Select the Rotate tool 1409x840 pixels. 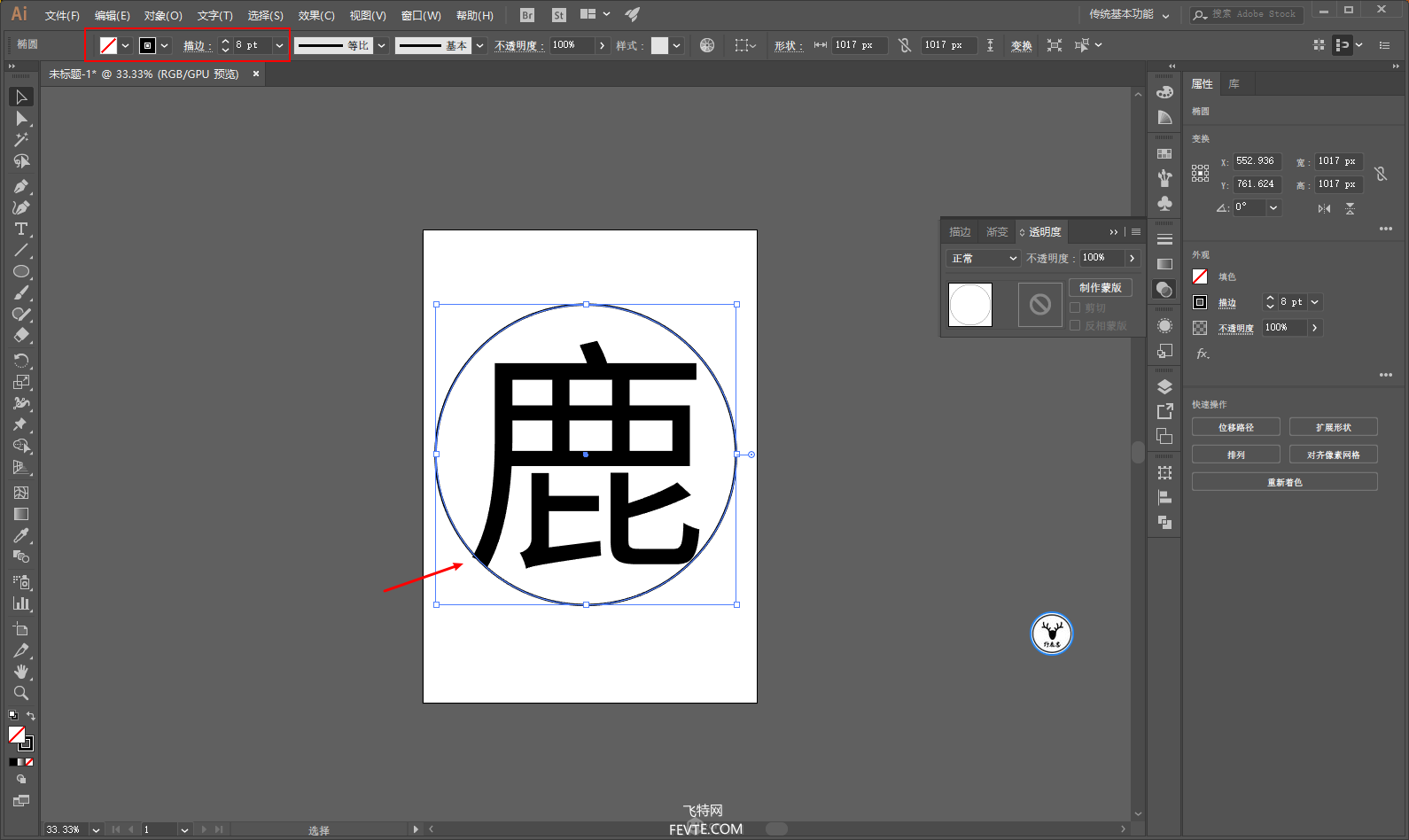coord(21,361)
